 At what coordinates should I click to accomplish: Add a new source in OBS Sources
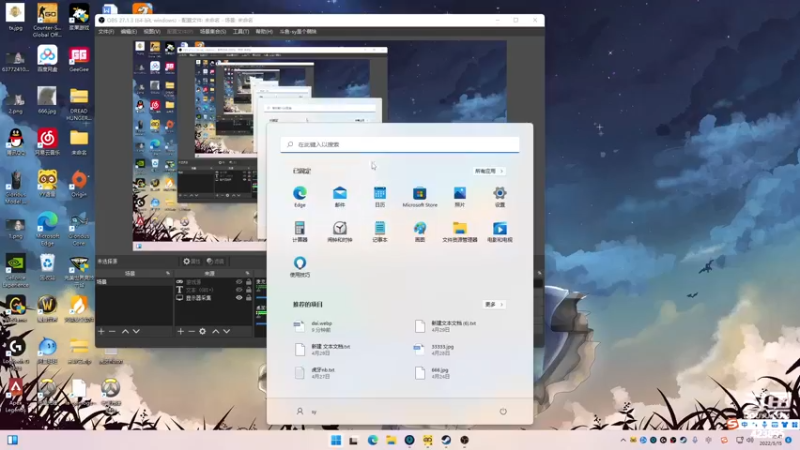(180, 332)
